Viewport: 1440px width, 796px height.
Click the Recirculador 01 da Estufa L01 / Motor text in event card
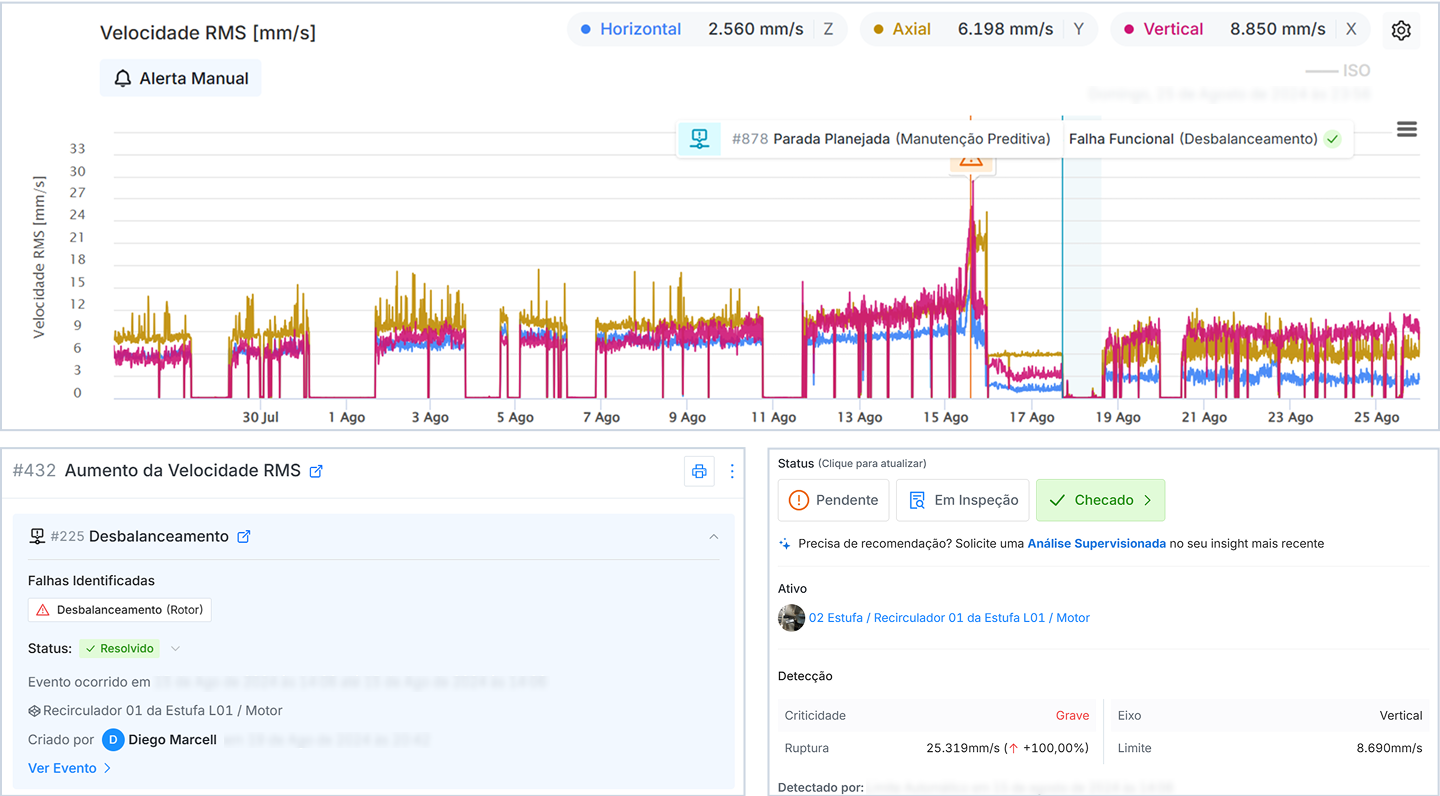point(162,711)
